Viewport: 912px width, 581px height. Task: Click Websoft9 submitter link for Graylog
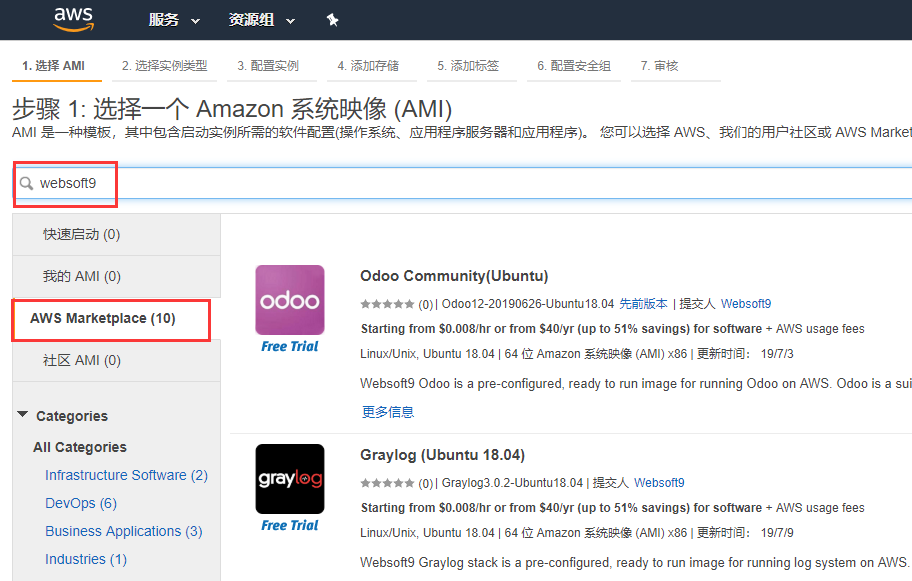coord(659,483)
